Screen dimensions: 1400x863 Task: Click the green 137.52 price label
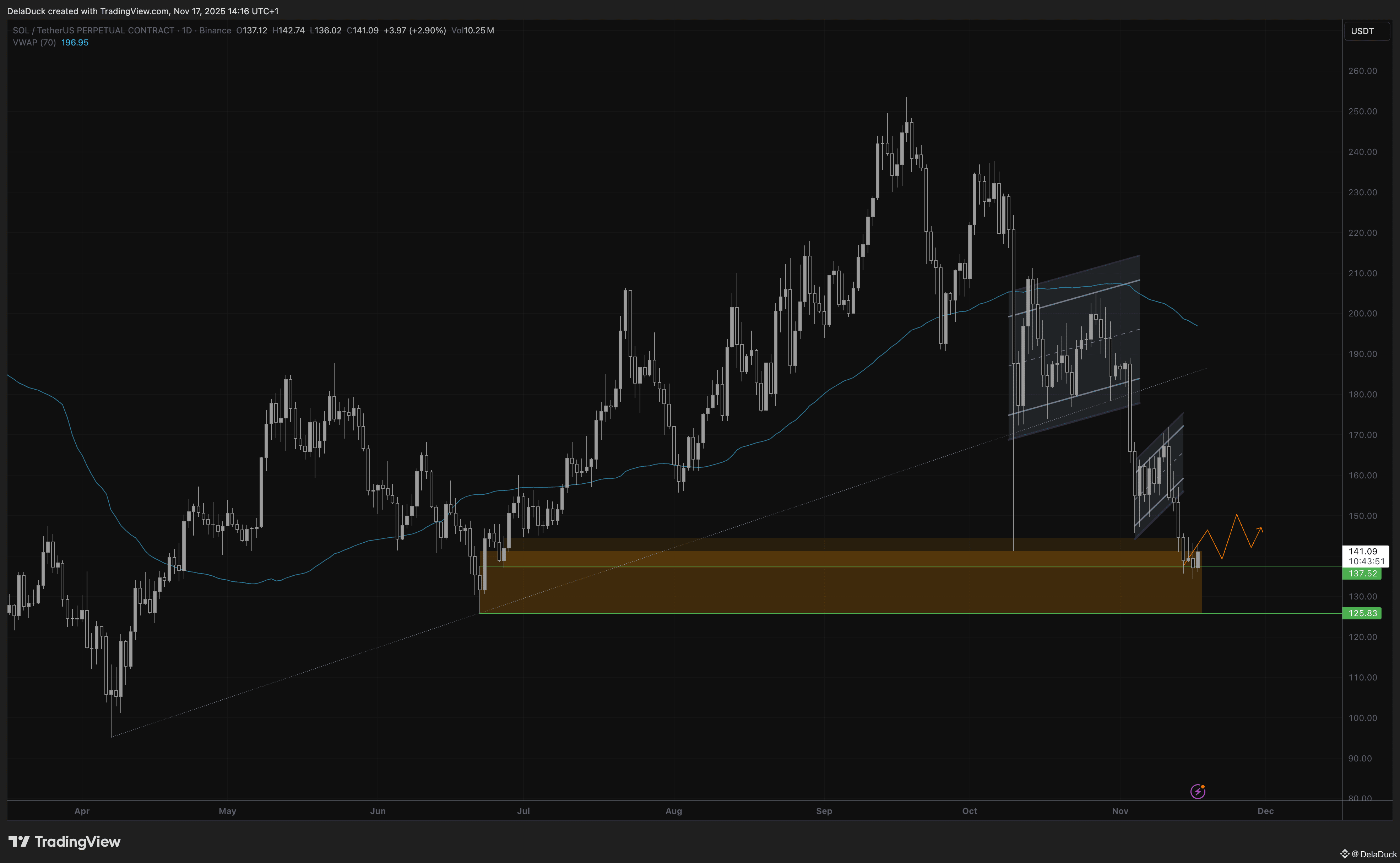(x=1362, y=574)
